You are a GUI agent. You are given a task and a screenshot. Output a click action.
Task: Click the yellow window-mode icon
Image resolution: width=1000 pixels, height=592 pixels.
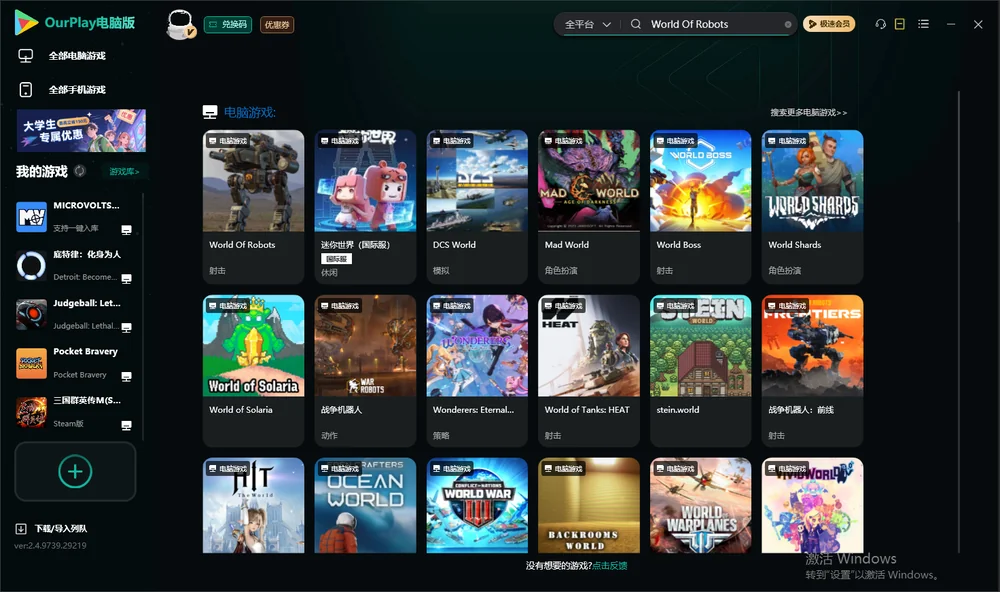900,24
